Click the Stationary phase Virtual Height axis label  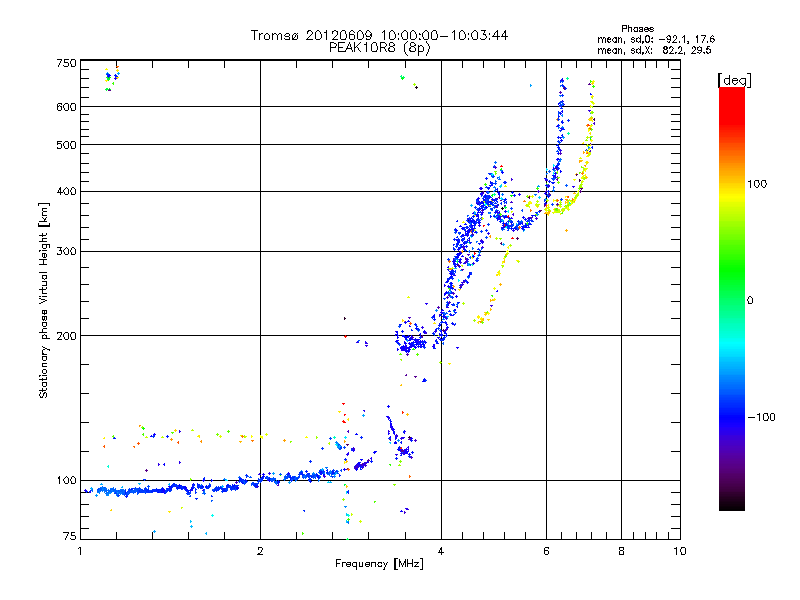pos(44,300)
